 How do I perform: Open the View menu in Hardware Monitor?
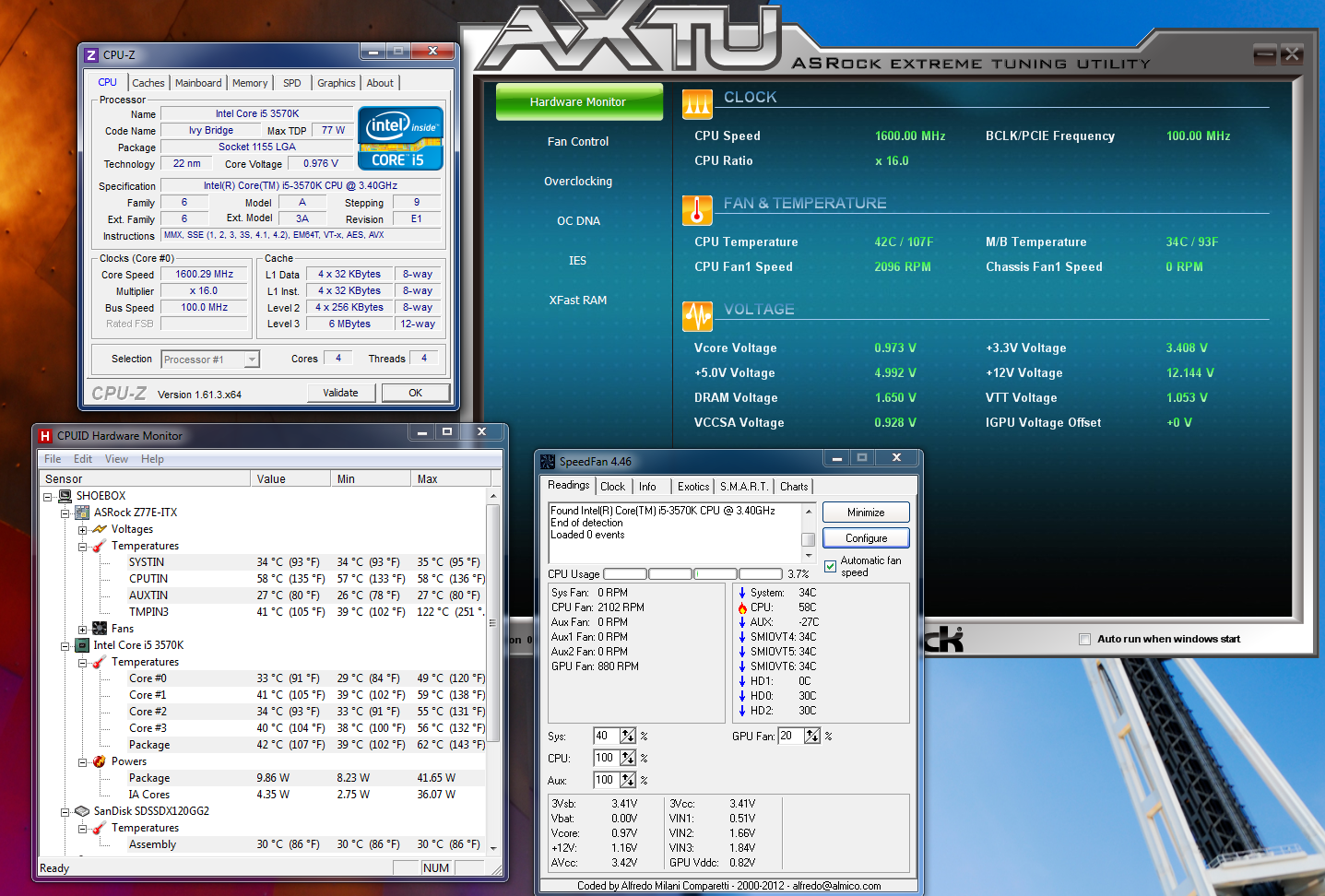click(x=116, y=459)
